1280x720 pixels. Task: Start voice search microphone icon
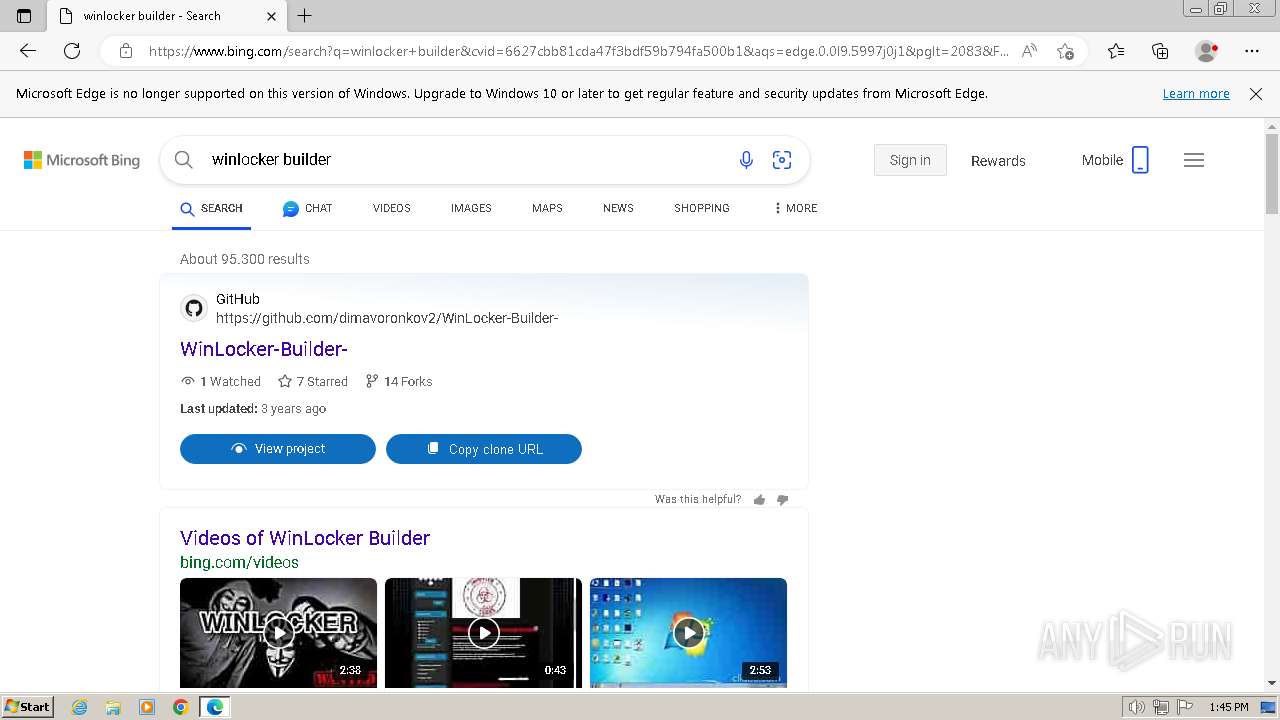point(746,160)
